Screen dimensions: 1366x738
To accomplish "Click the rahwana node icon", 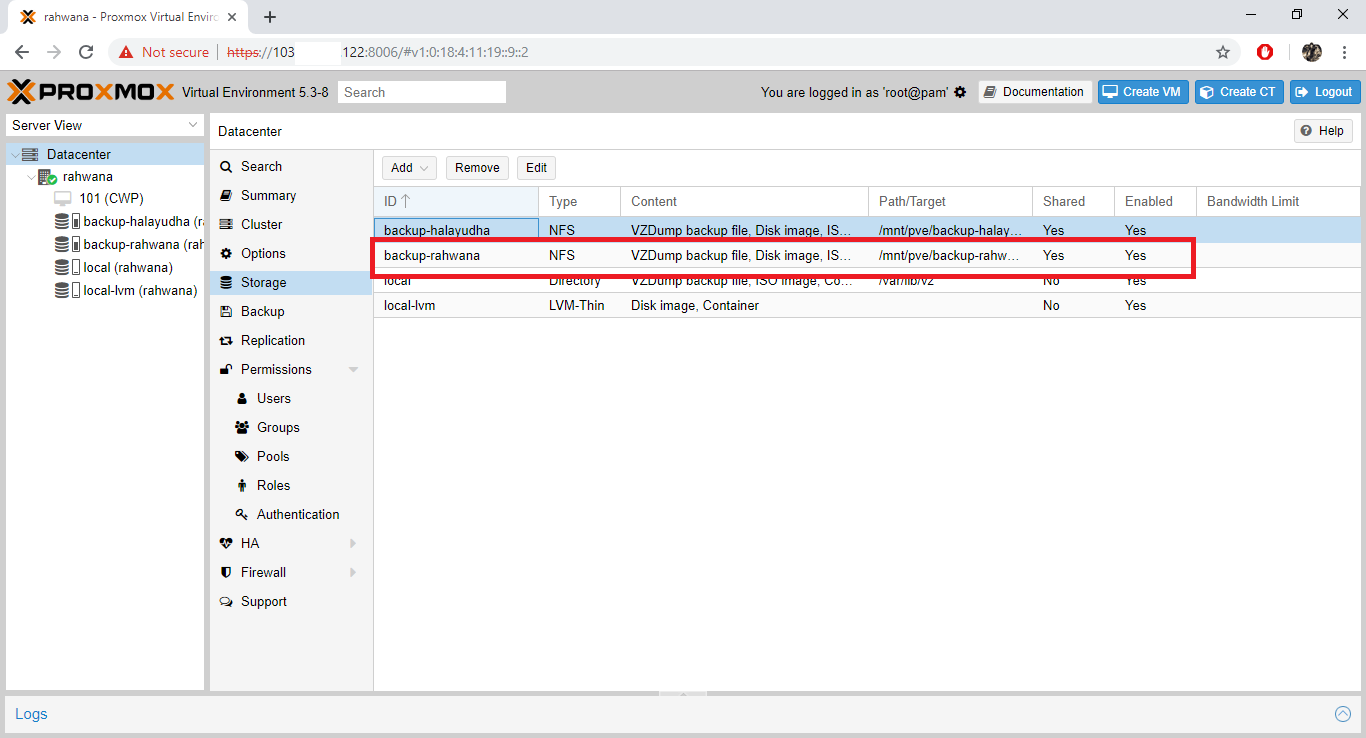I will pos(48,177).
